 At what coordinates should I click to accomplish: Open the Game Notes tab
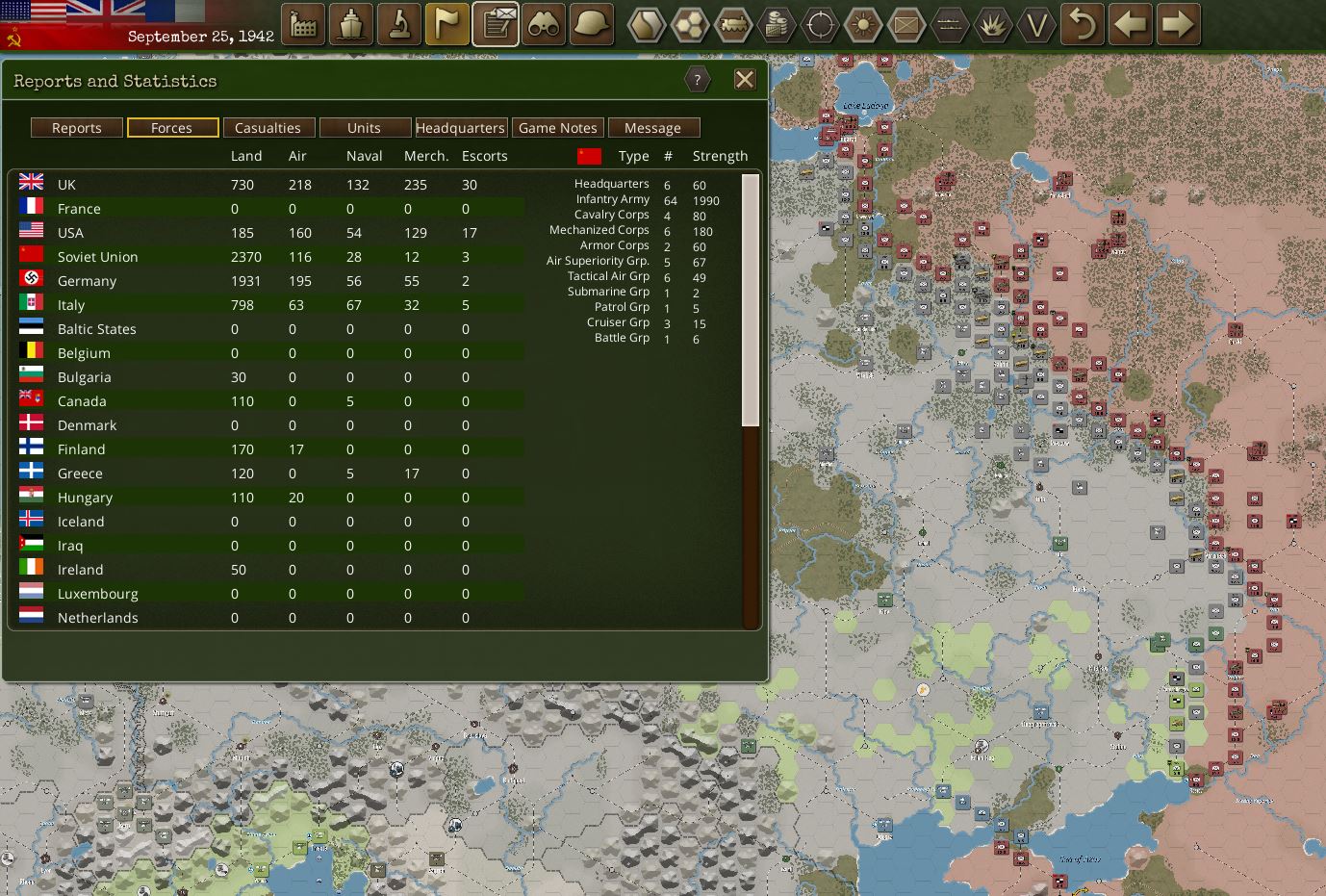[558, 128]
